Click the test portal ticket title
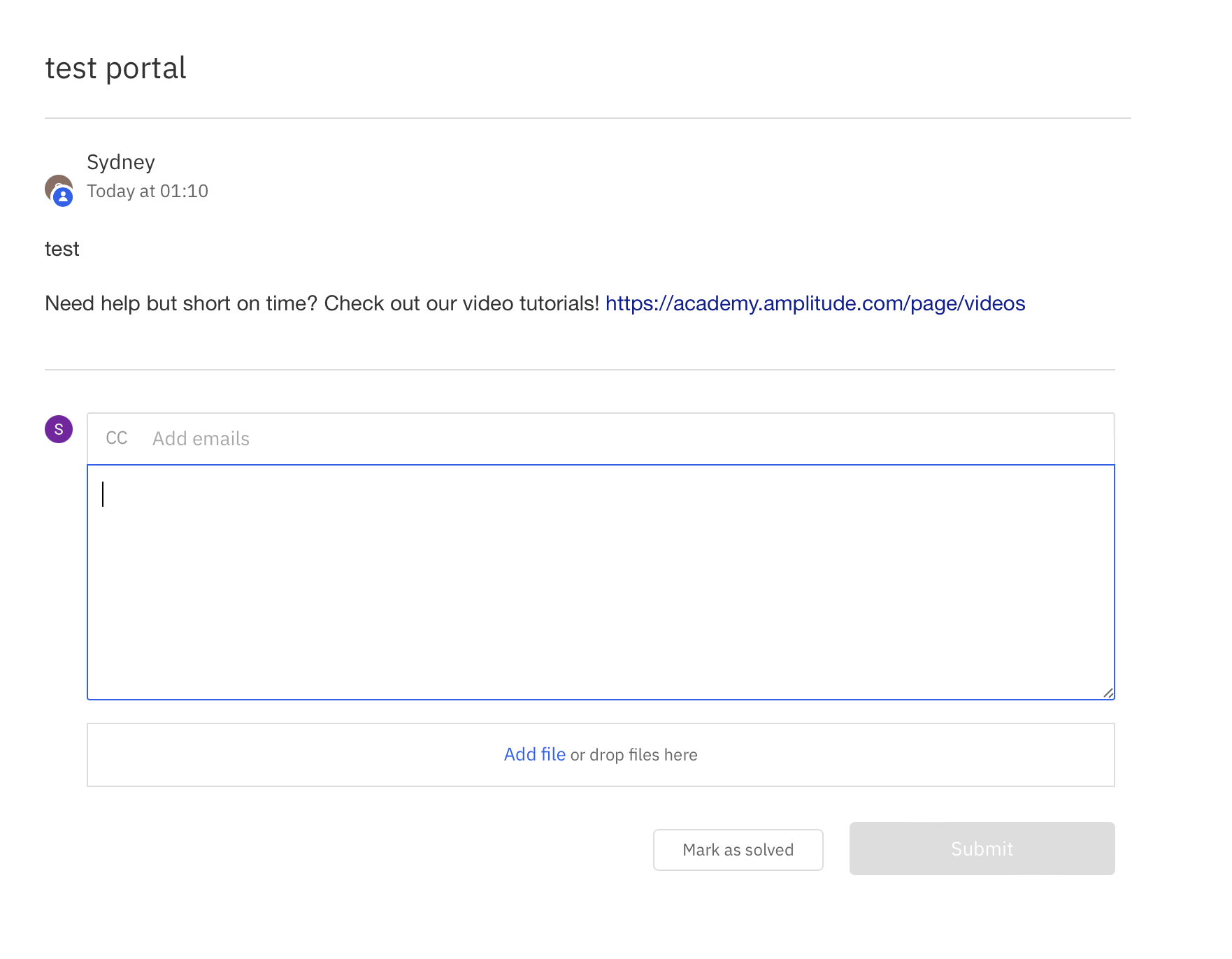This screenshot has height=959, width=1232. pyautogui.click(x=116, y=68)
